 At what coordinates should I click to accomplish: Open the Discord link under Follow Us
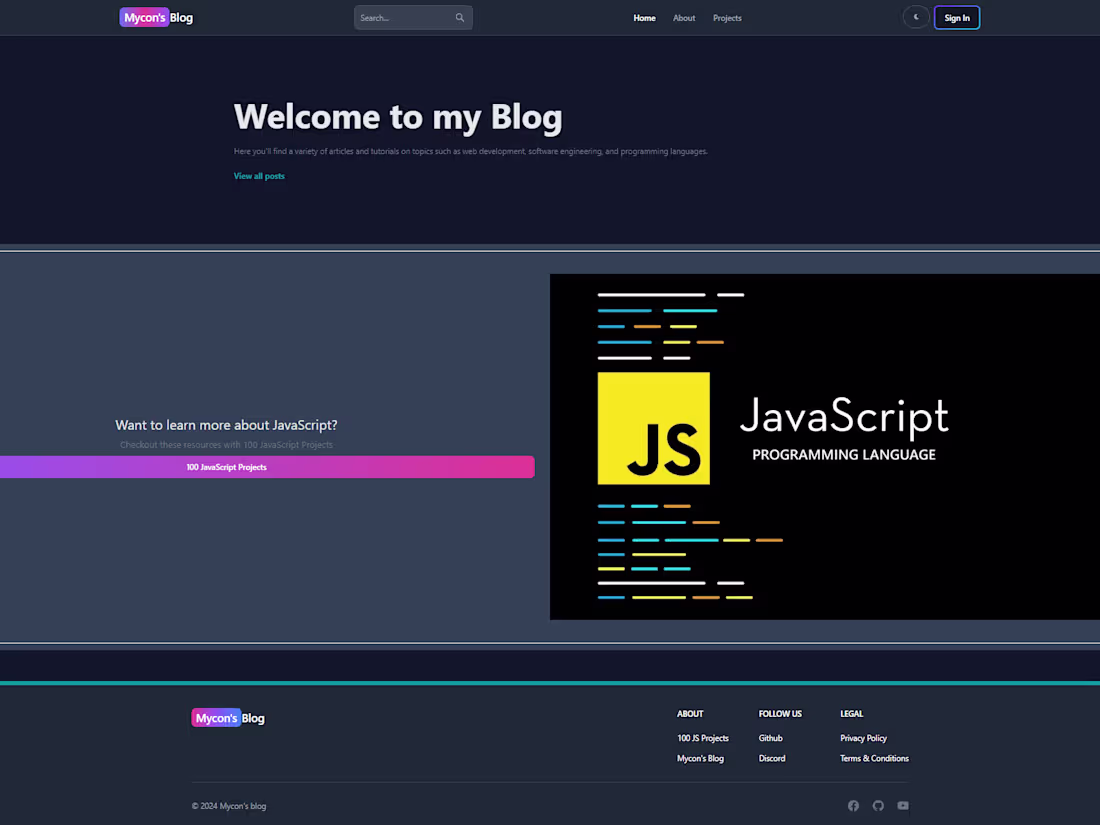(772, 758)
